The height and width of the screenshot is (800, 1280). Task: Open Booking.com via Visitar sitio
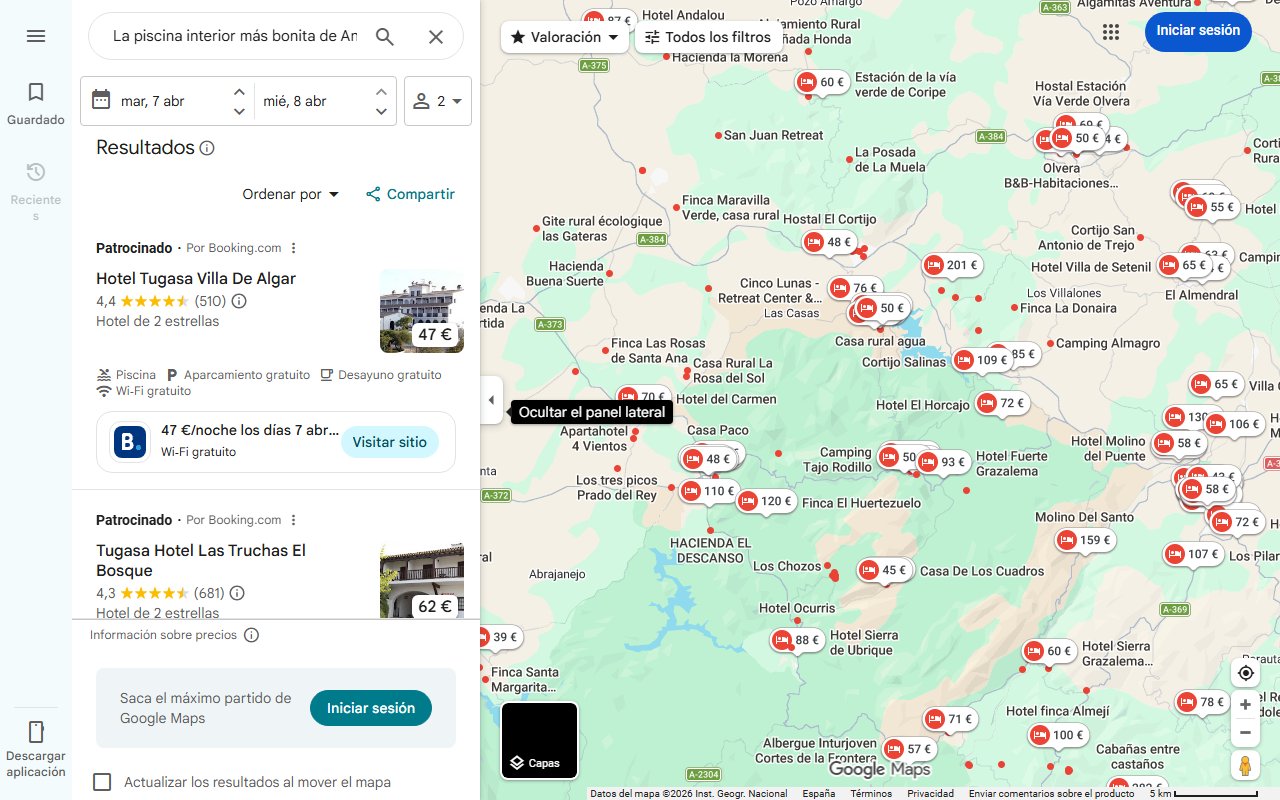click(x=390, y=441)
